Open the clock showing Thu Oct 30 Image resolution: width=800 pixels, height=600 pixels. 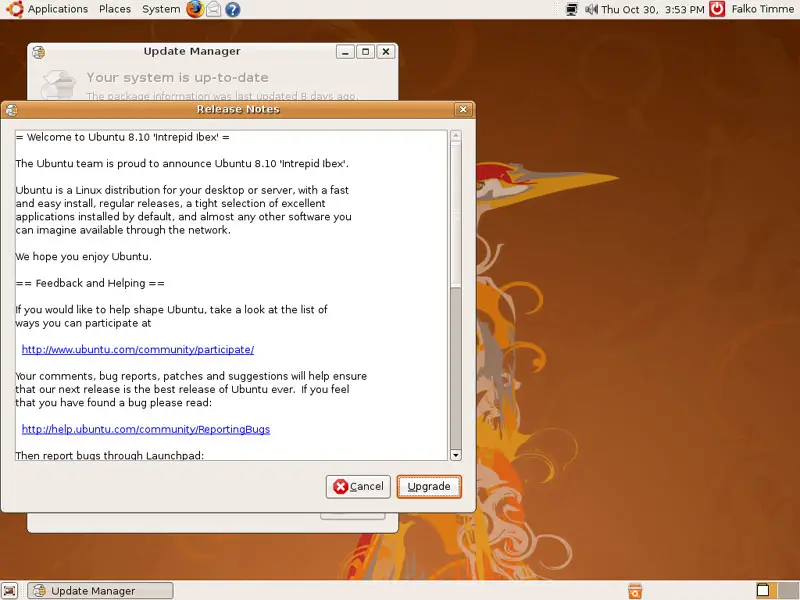click(653, 9)
